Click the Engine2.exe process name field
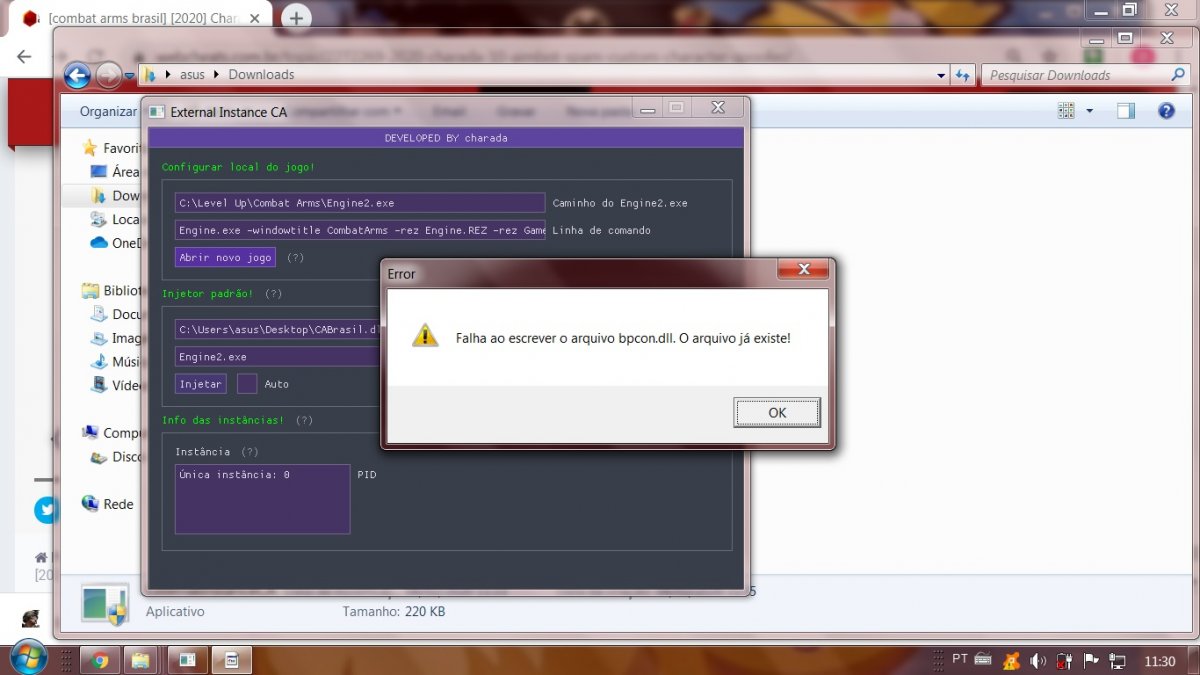 [277, 357]
